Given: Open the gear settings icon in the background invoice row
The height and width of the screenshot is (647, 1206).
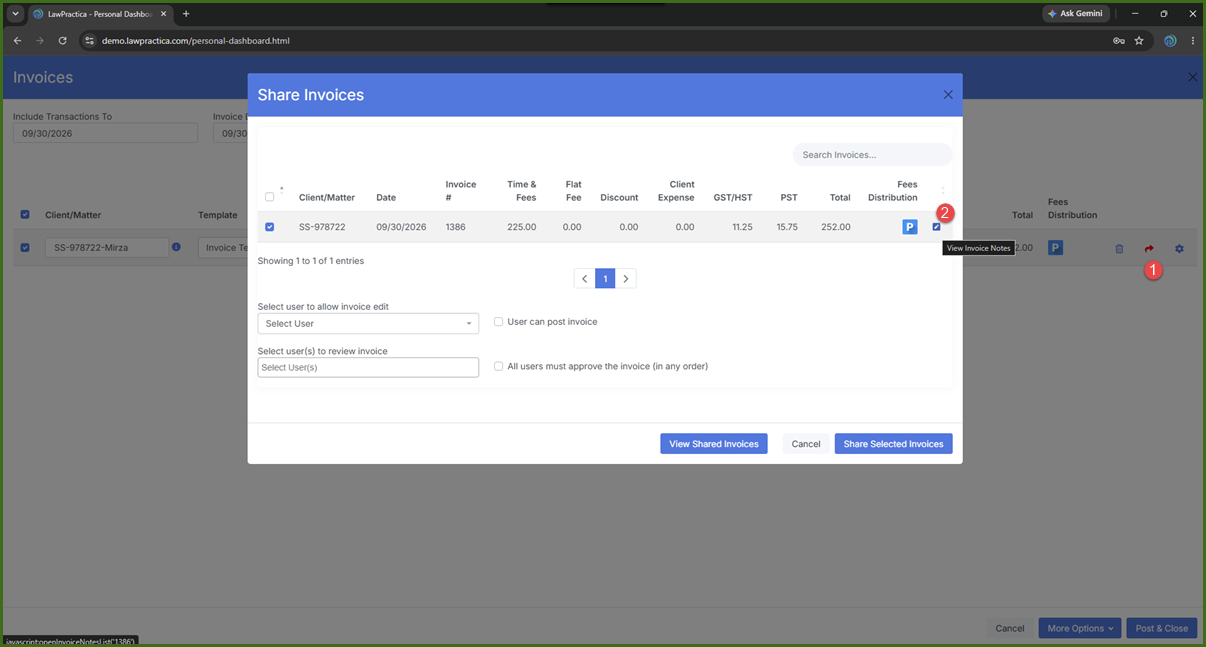Looking at the screenshot, I should (1179, 249).
